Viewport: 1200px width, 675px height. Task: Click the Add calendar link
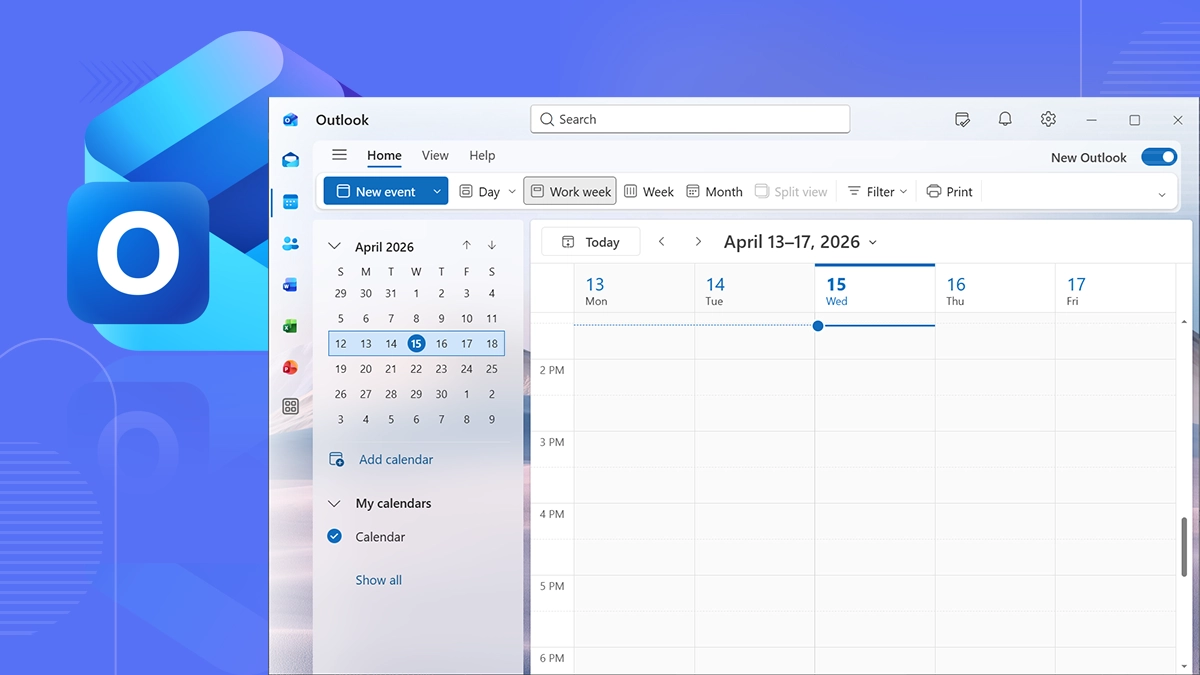click(x=396, y=459)
